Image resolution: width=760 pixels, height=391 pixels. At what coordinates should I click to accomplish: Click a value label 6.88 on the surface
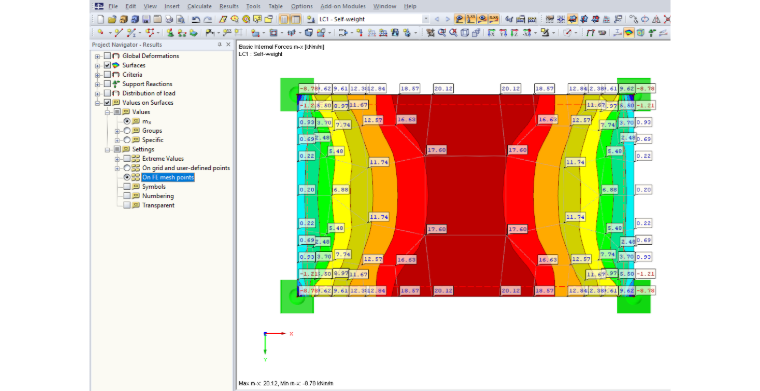tap(341, 190)
